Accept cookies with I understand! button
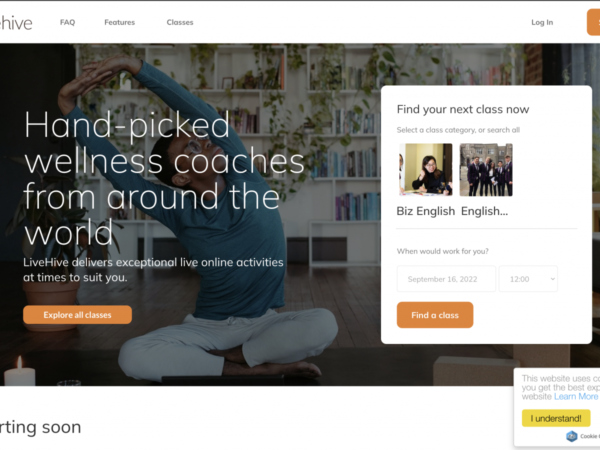Image resolution: width=600 pixels, height=450 pixels. 556,418
